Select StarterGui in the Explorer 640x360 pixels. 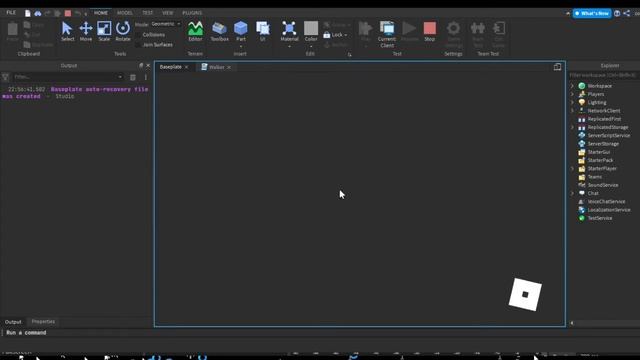click(599, 152)
